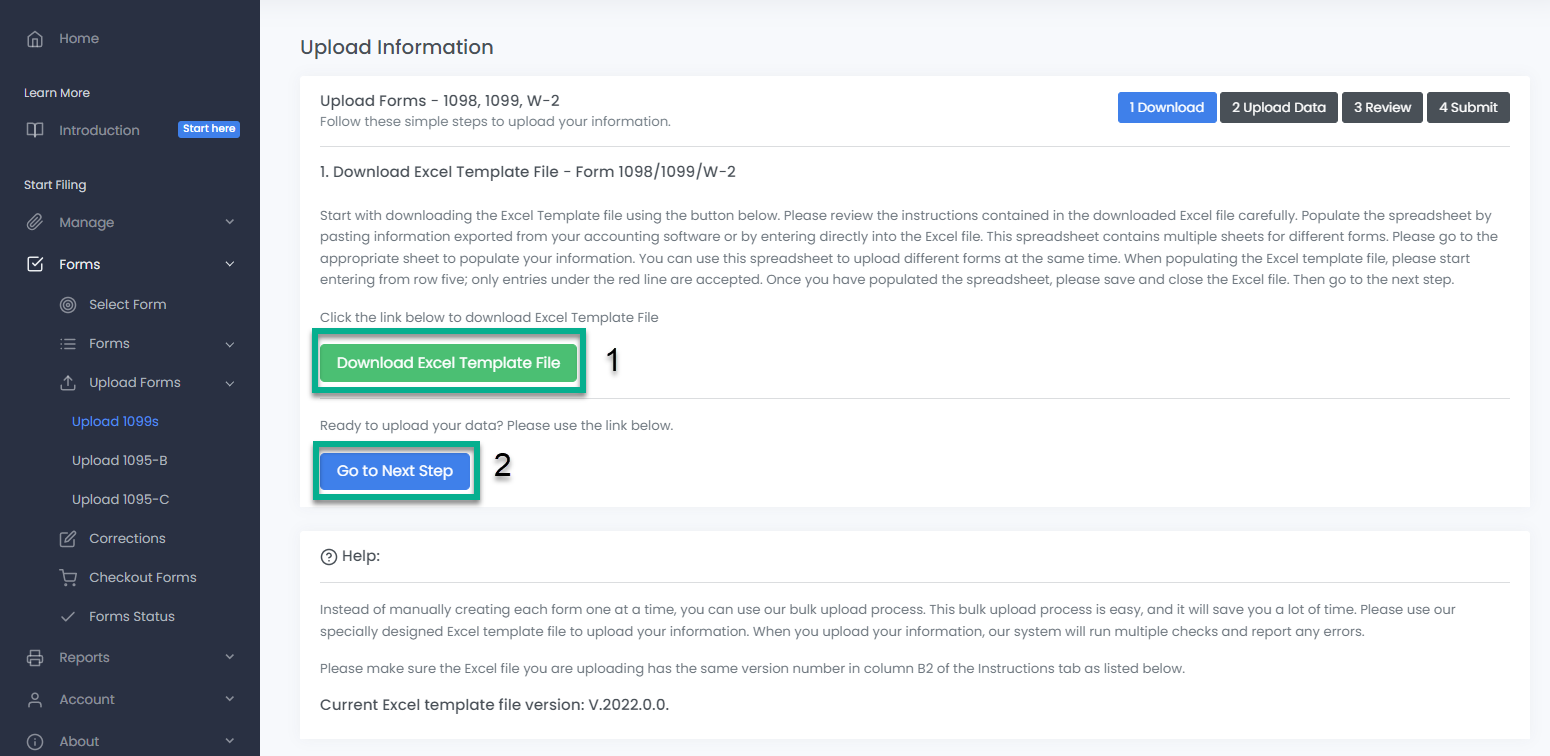
Task: Click the Corrections pencil icon
Action: pos(68,539)
